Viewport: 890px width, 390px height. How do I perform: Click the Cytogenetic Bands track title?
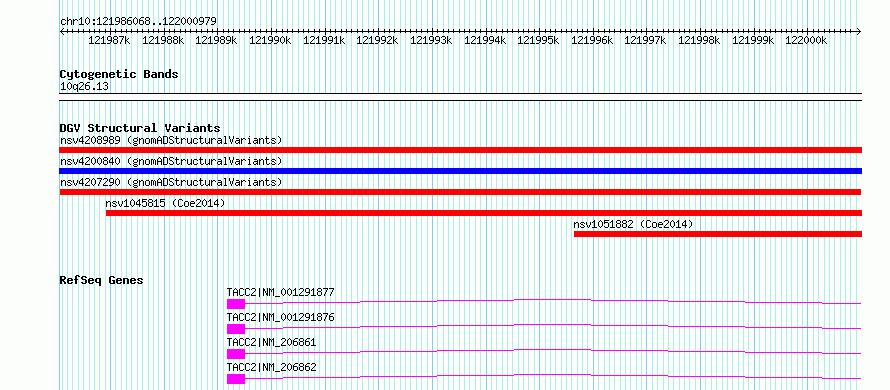pos(119,74)
